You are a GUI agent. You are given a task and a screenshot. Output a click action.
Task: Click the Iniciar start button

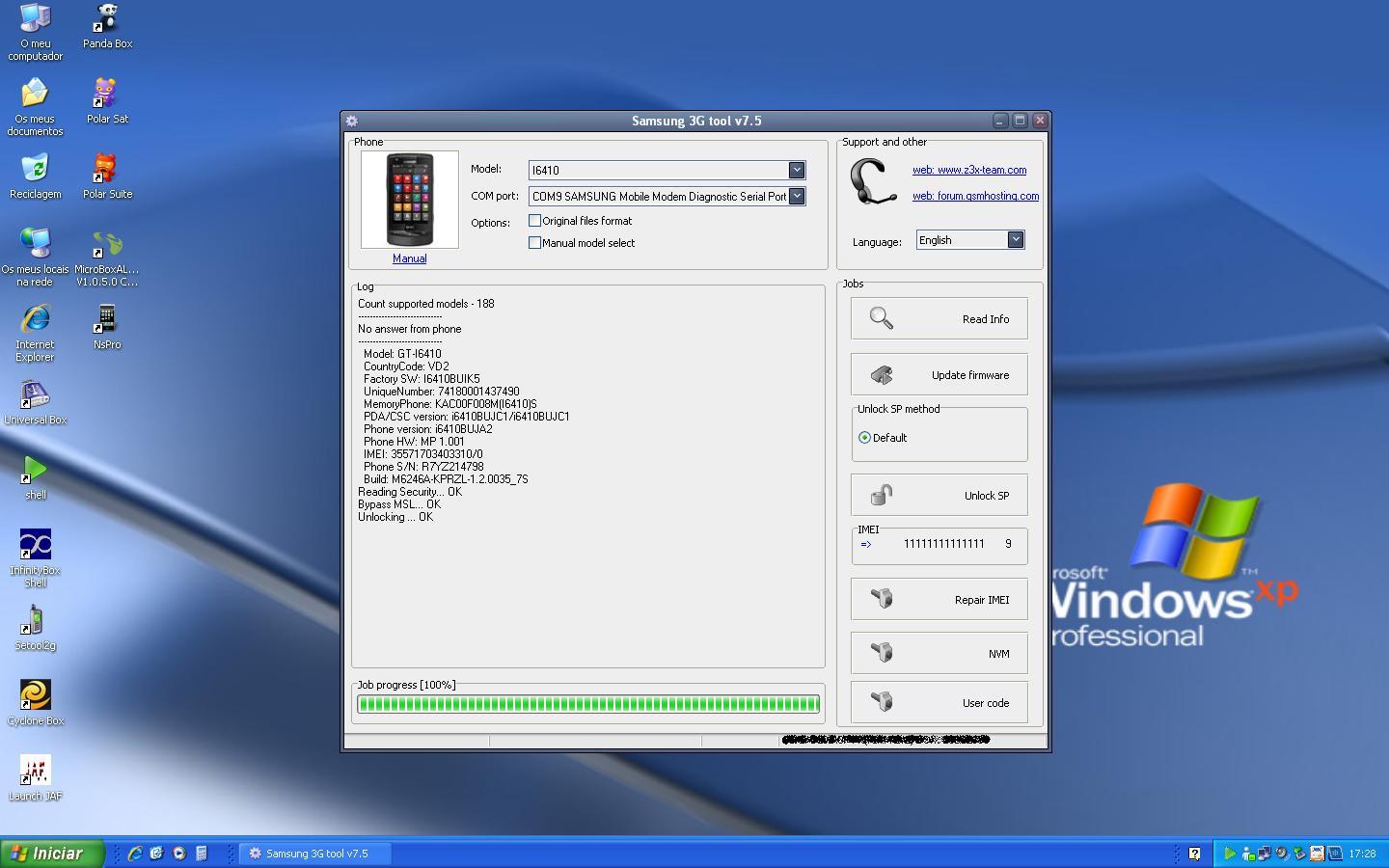tap(52, 854)
